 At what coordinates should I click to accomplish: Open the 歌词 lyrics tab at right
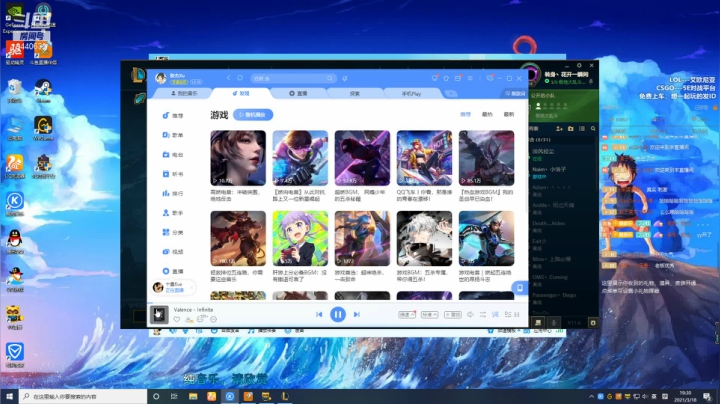pos(515,93)
